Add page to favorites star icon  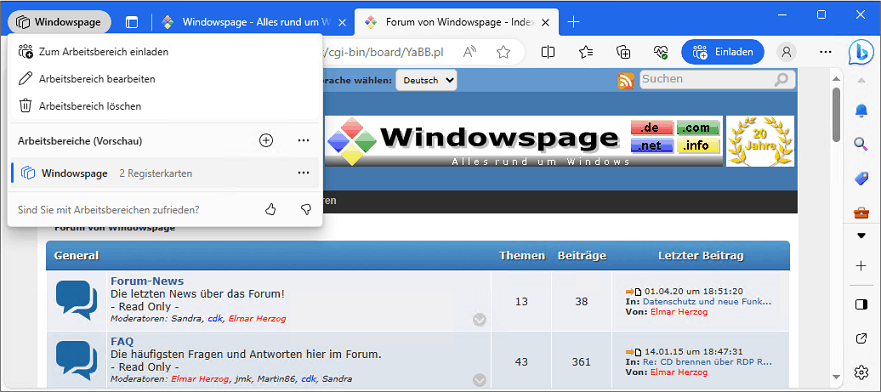(503, 52)
